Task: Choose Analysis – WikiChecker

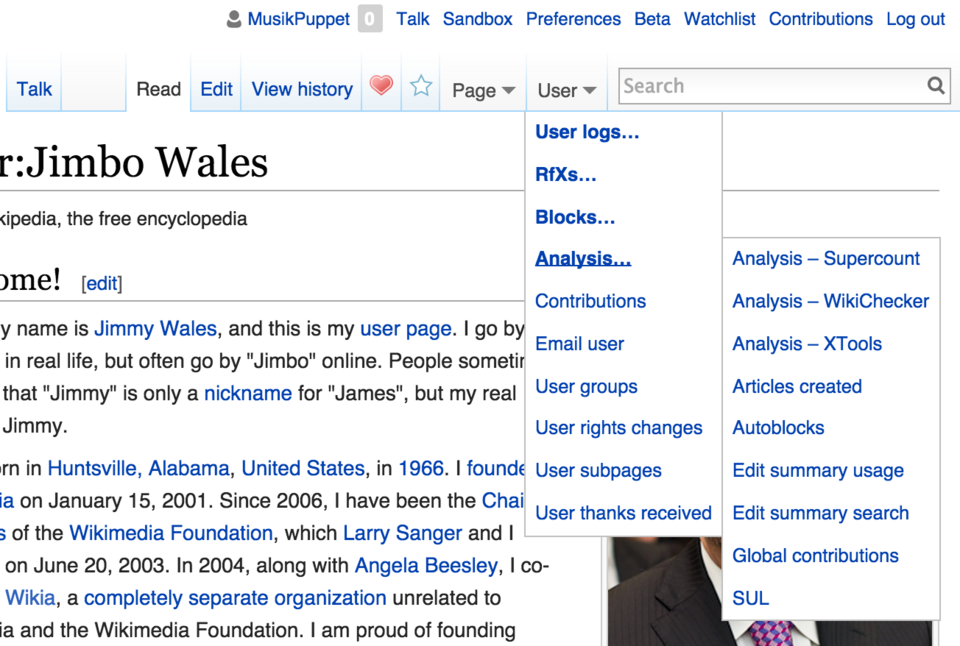Action: click(831, 301)
